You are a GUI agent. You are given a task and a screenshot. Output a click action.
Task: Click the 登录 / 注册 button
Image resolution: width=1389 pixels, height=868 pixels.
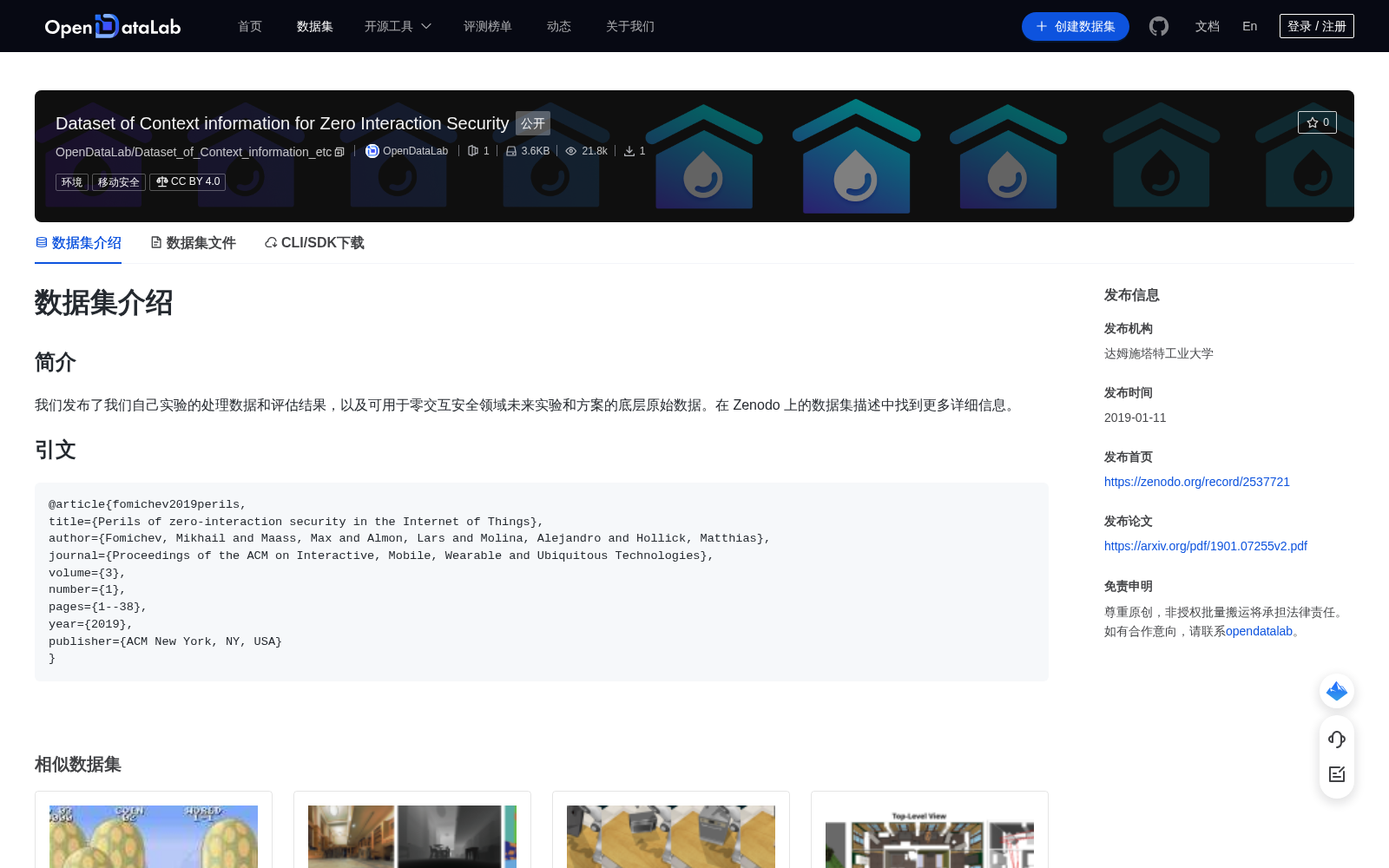point(1317,26)
